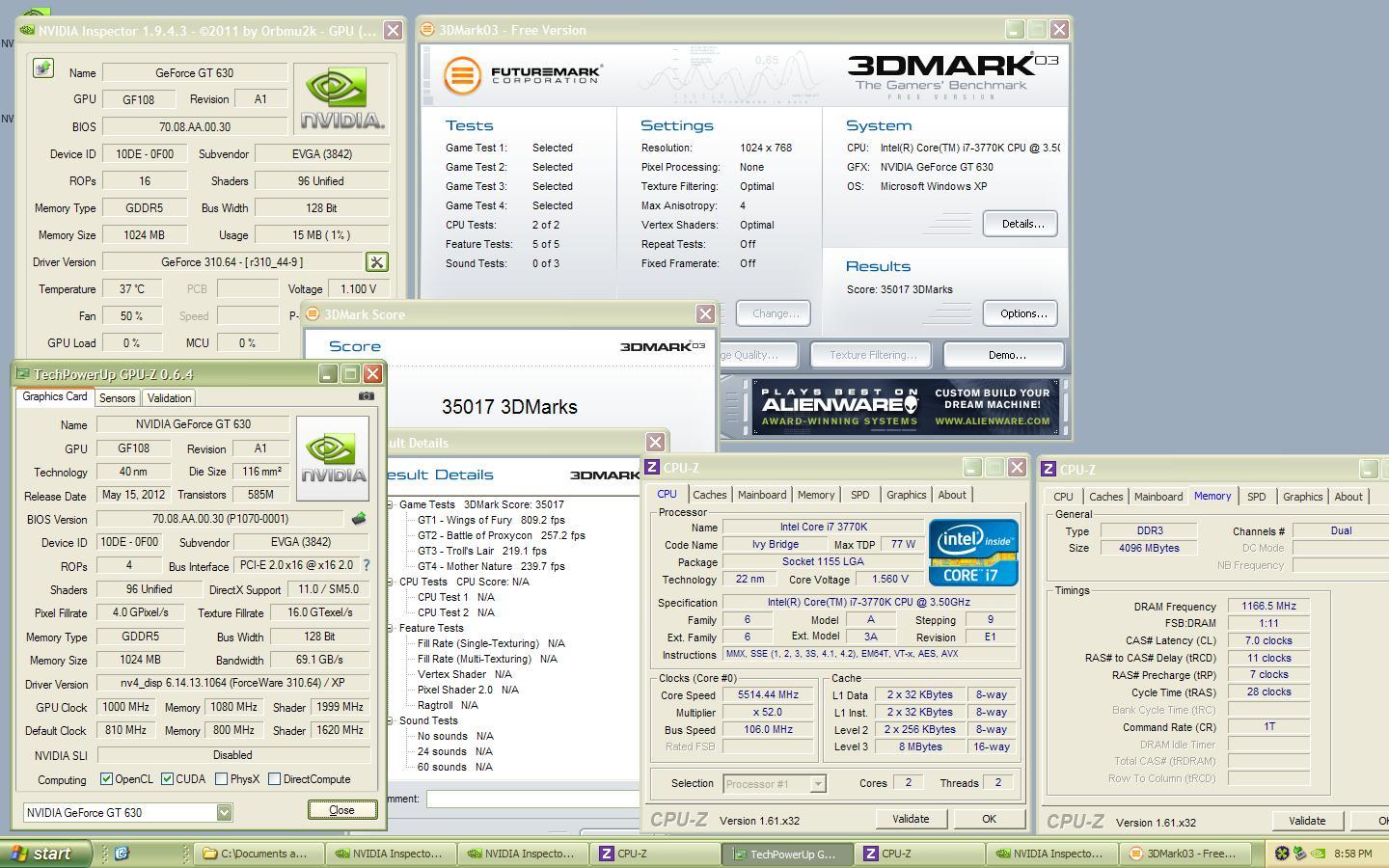Open the Mainboard tab in front CPU-Z window

[x=762, y=495]
